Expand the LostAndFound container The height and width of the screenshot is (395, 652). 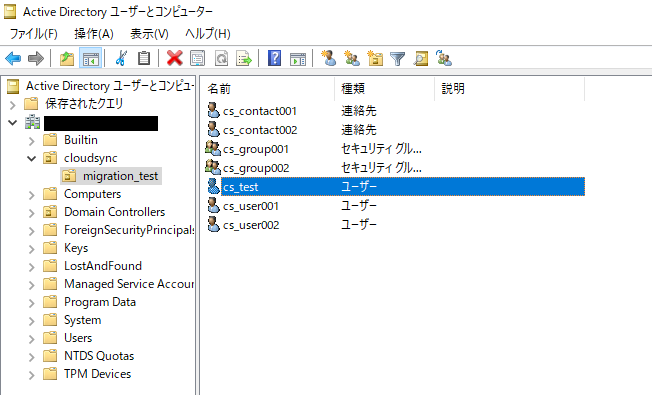click(32, 267)
